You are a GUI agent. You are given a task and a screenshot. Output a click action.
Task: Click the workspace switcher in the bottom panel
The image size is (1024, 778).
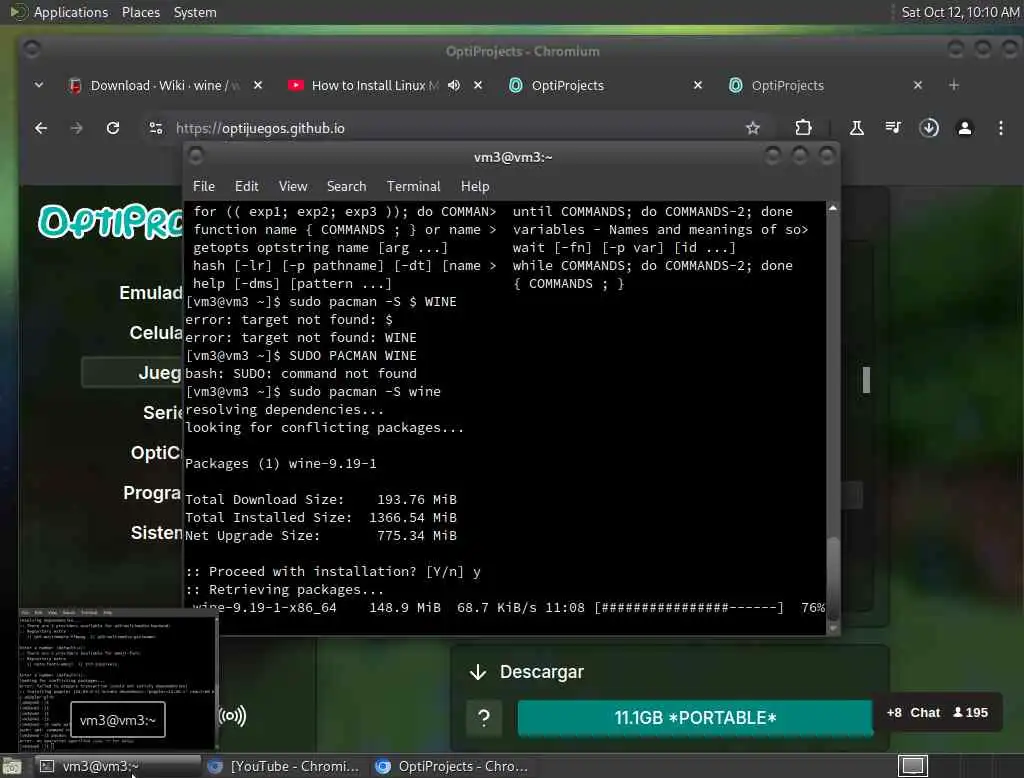click(912, 766)
